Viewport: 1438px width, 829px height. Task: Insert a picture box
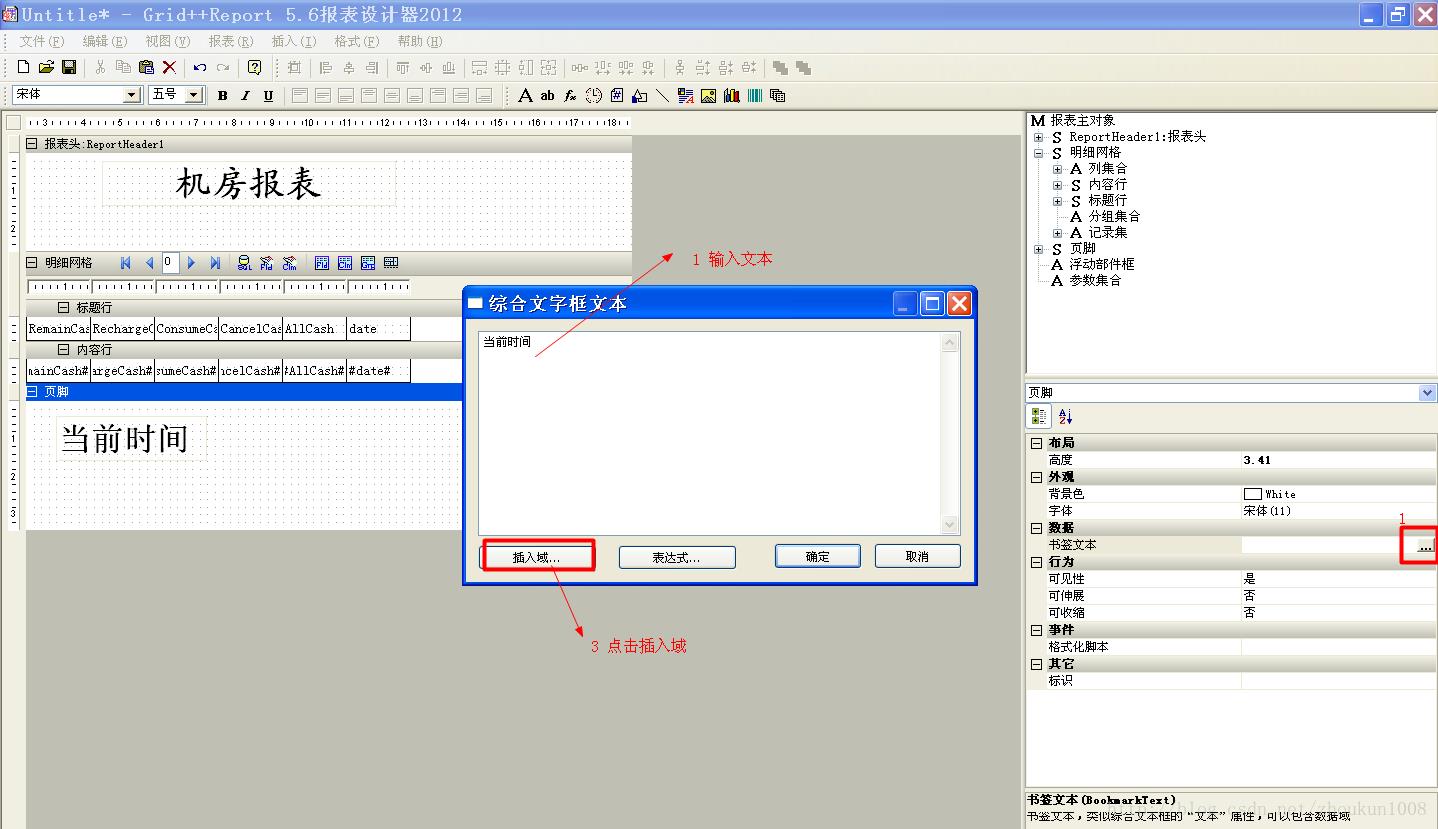point(708,95)
